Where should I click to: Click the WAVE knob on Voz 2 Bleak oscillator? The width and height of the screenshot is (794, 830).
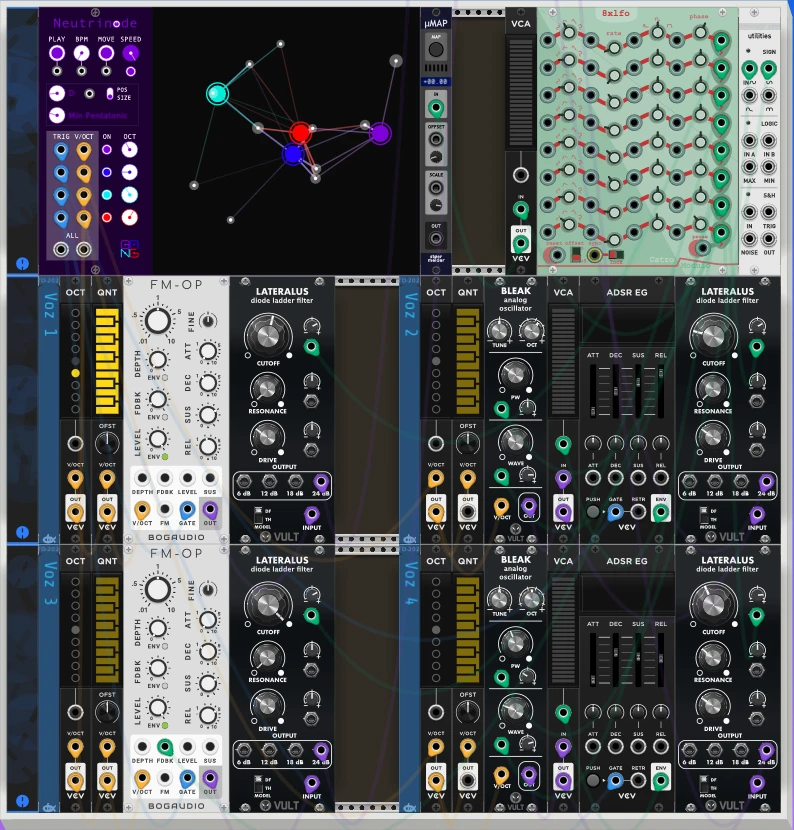pos(514,440)
